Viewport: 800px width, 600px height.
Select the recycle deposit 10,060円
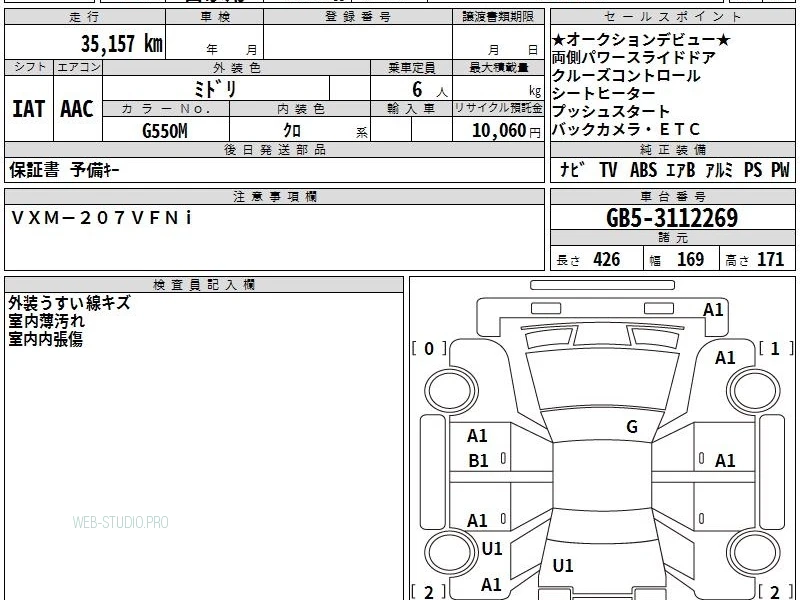(x=506, y=131)
